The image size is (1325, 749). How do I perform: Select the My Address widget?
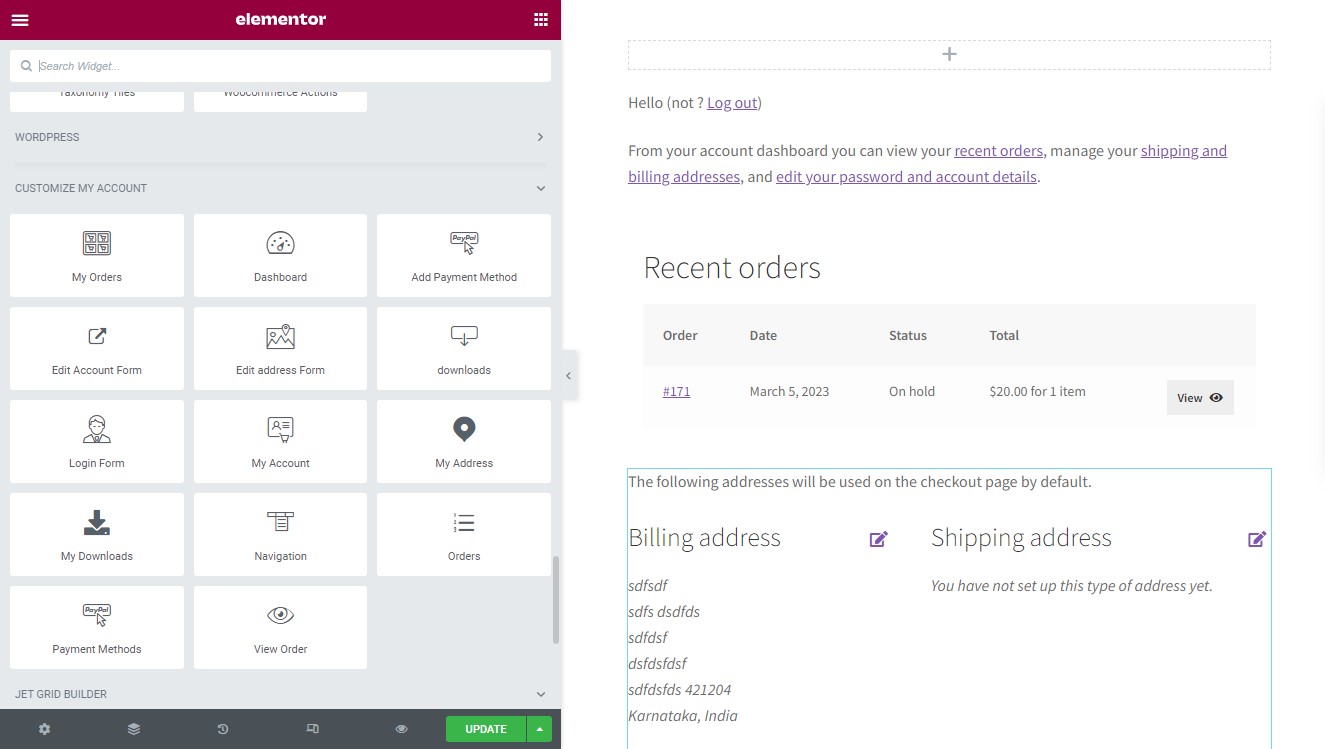[x=464, y=441]
